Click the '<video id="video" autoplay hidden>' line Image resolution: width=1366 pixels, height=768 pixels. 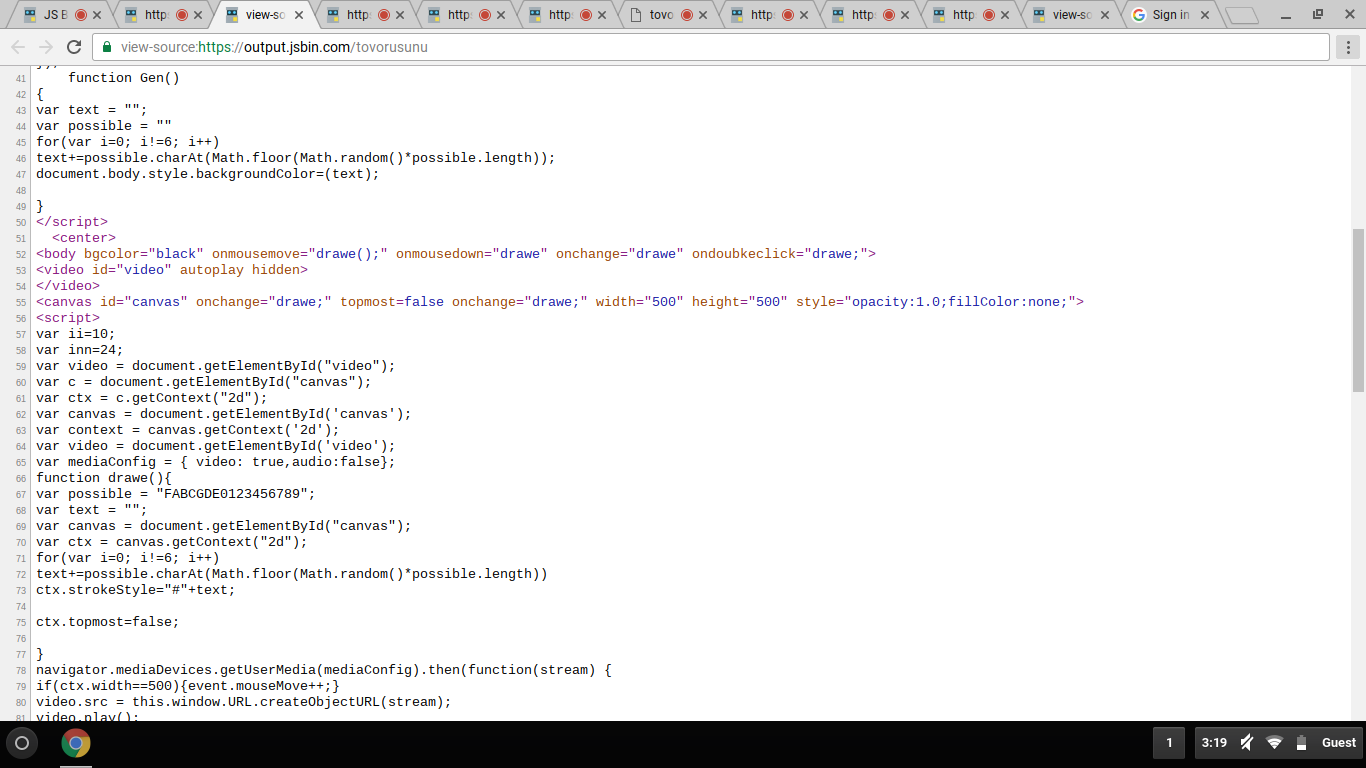[x=172, y=270]
